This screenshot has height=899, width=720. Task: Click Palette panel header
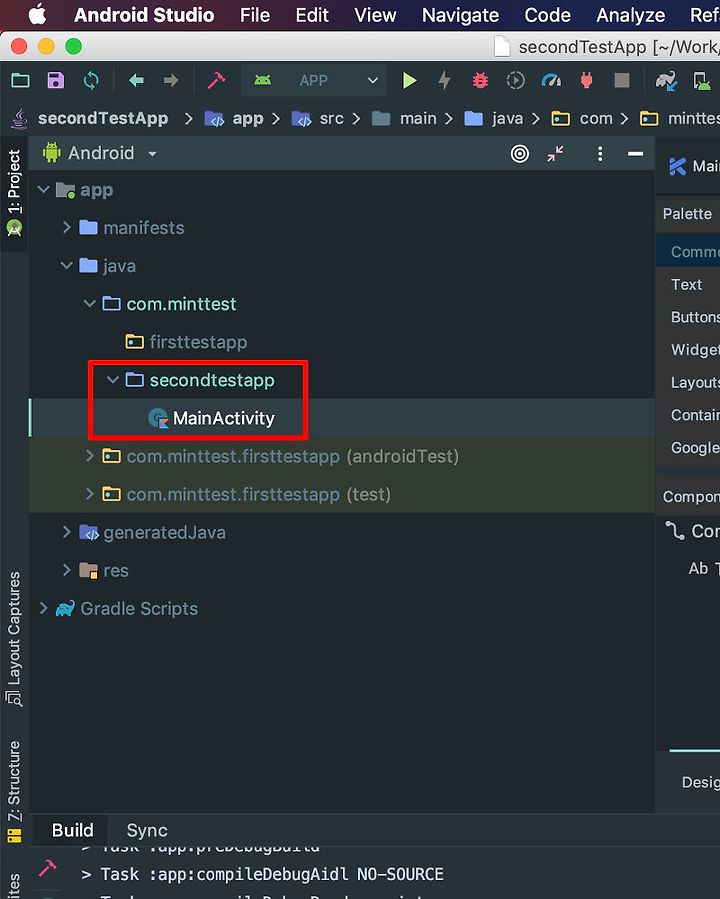tap(688, 214)
